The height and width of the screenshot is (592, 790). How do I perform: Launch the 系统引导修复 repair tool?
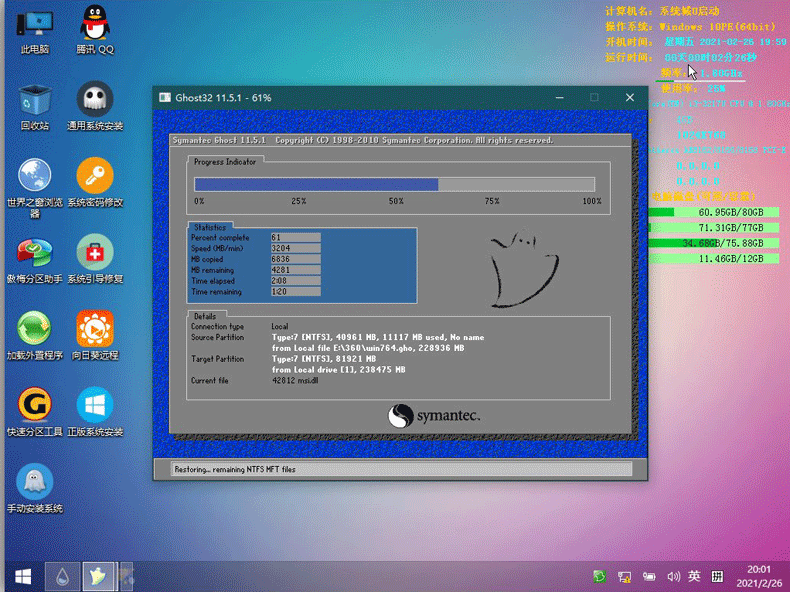[95, 252]
